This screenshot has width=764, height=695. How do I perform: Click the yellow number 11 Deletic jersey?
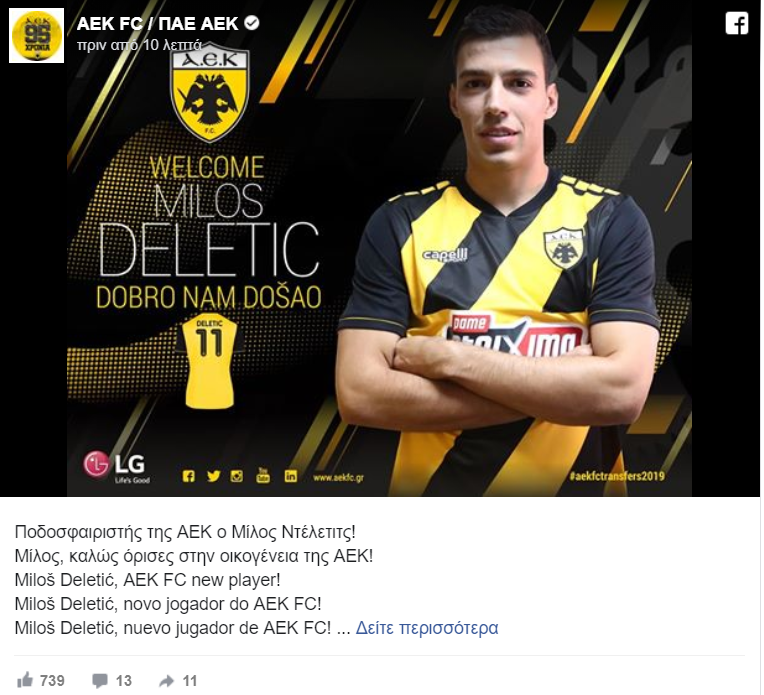210,363
